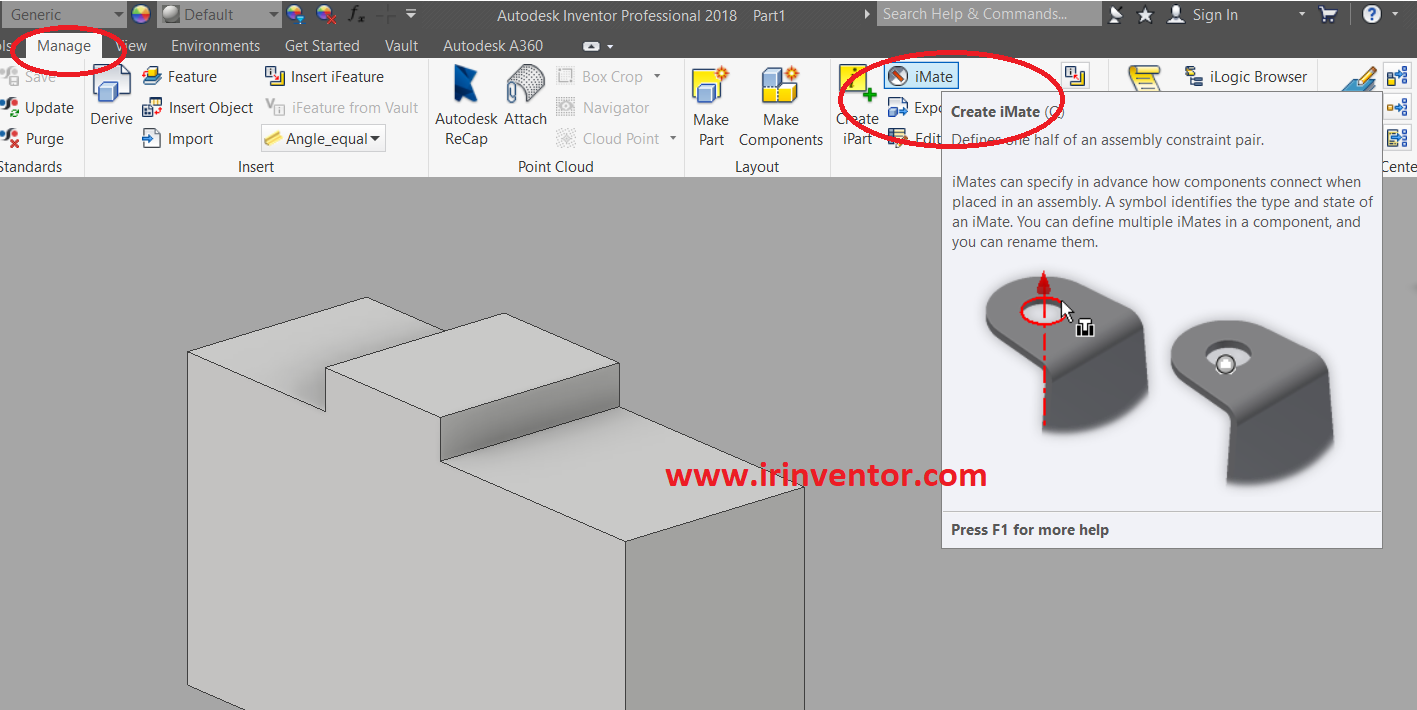Screen dimensions: 1417x710
Task: Click Sign In to Autodesk account
Action: pyautogui.click(x=1203, y=14)
